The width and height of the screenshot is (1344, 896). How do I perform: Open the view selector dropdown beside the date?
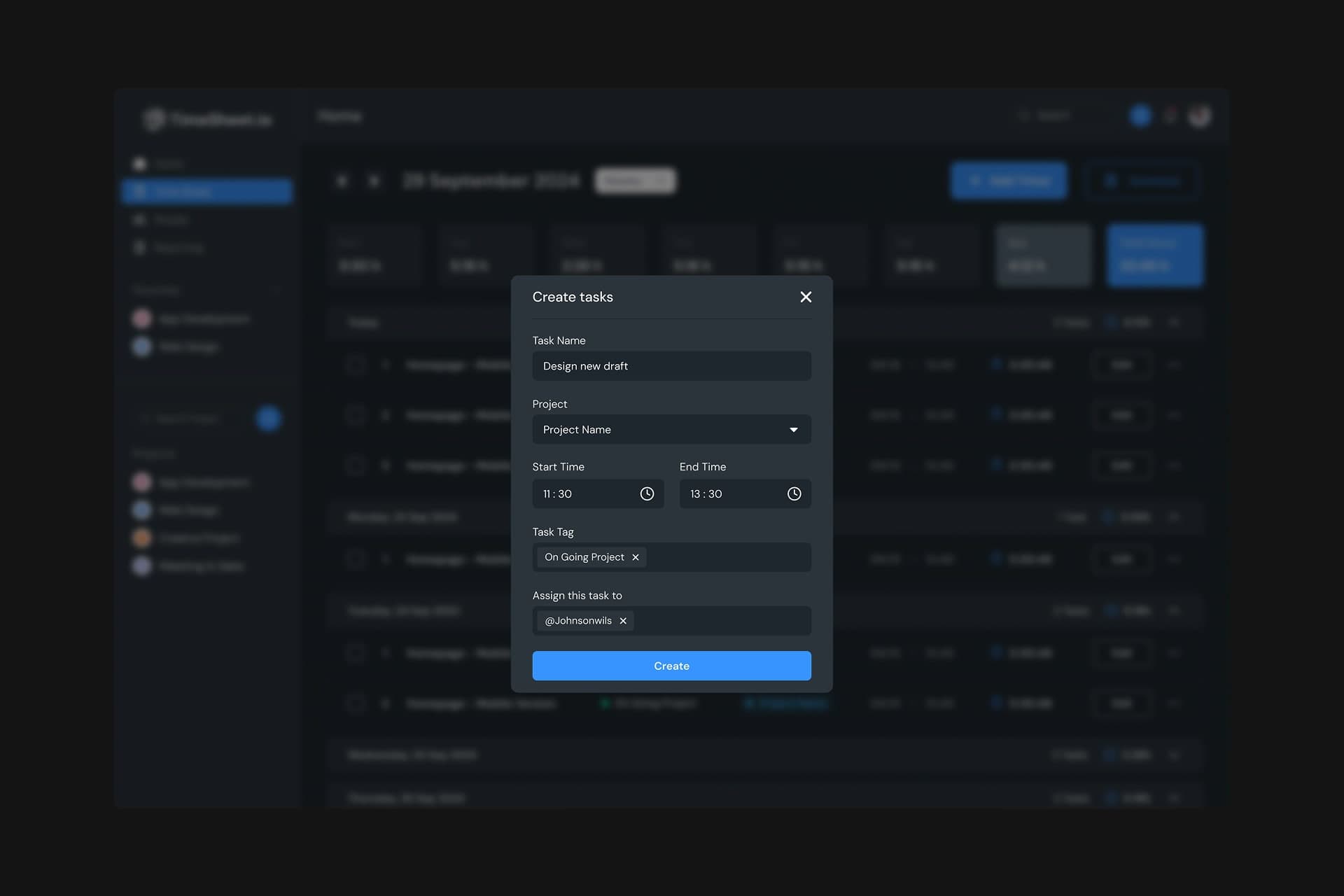tap(636, 180)
